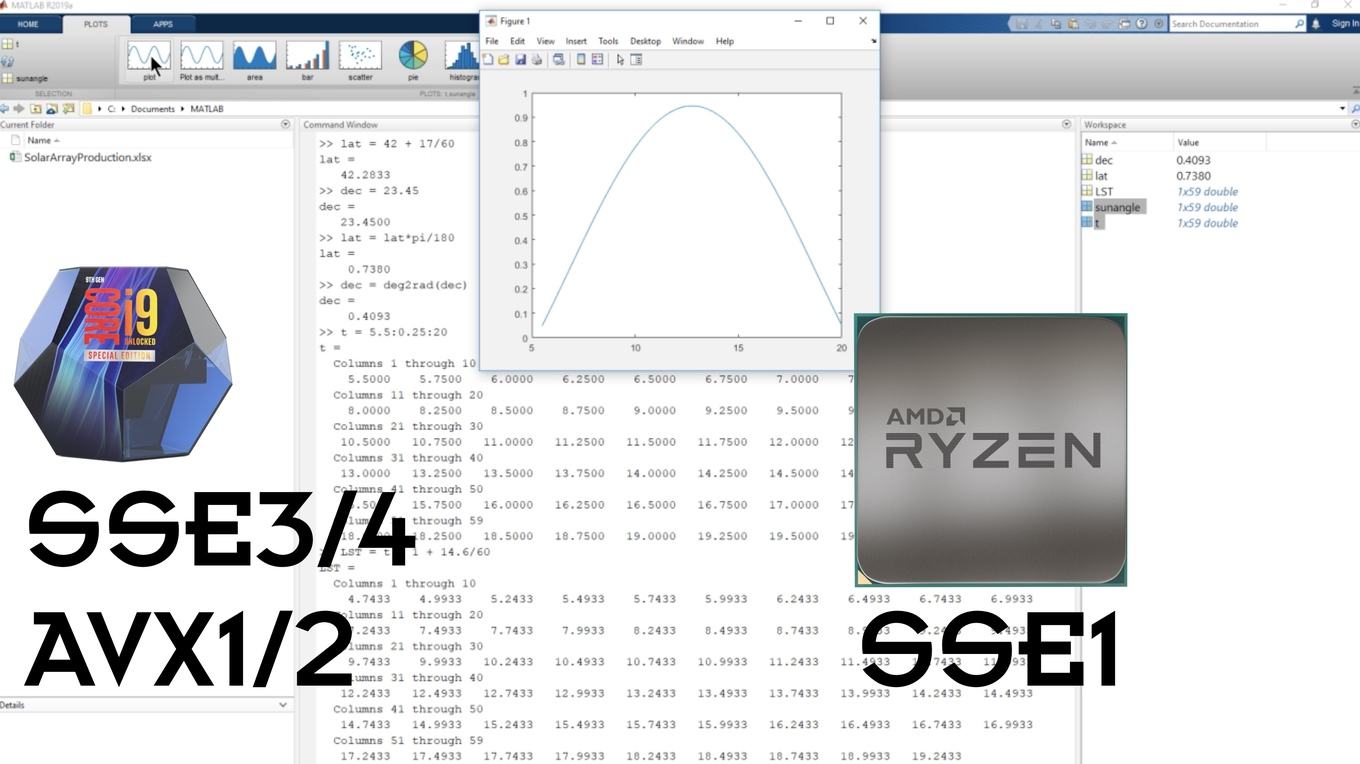Click New Figure icon in Figure 1 toolbar
Viewport: 1360px width, 764px height.
point(488,60)
